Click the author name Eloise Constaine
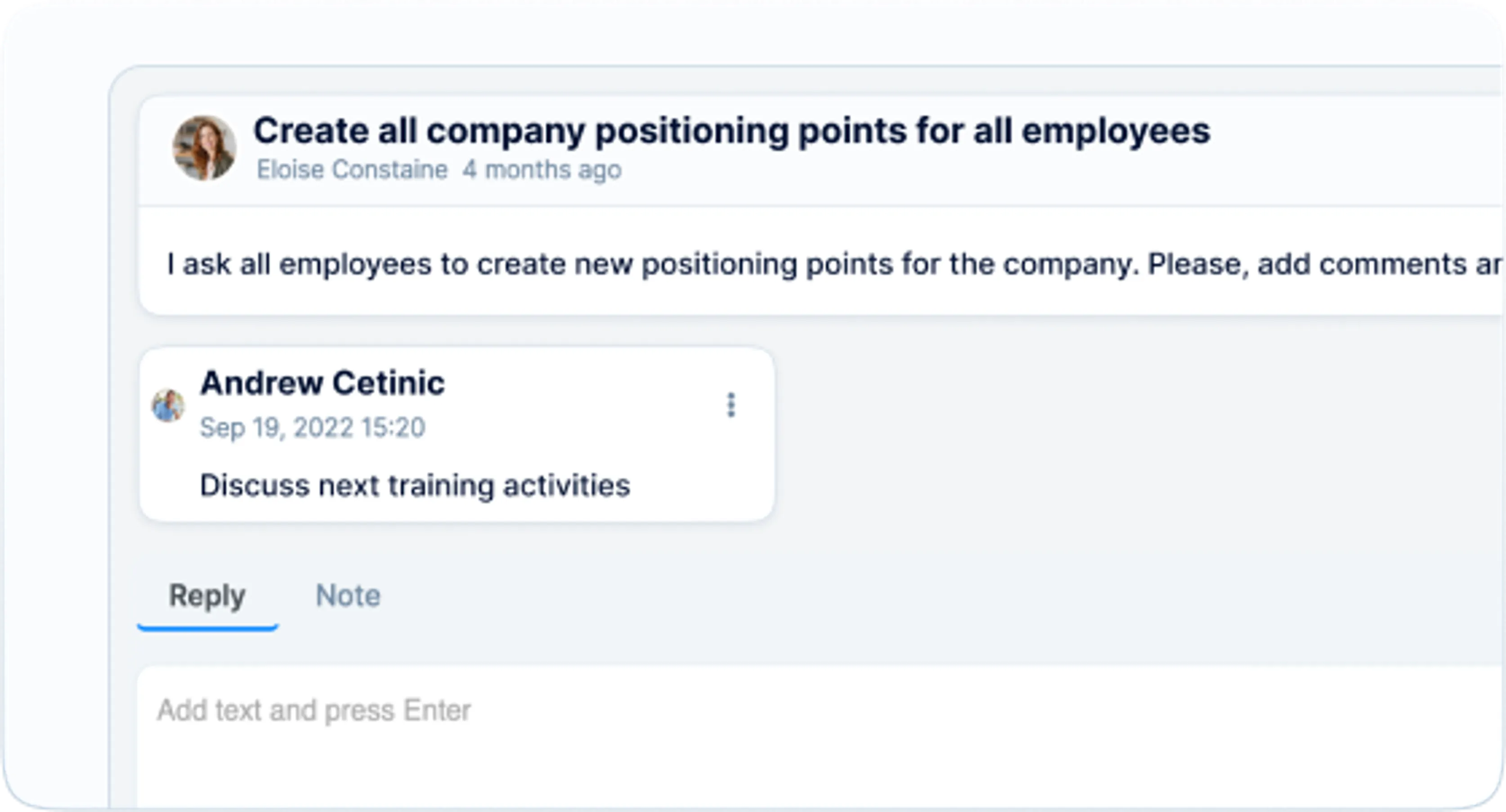This screenshot has width=1506, height=812. coord(352,170)
